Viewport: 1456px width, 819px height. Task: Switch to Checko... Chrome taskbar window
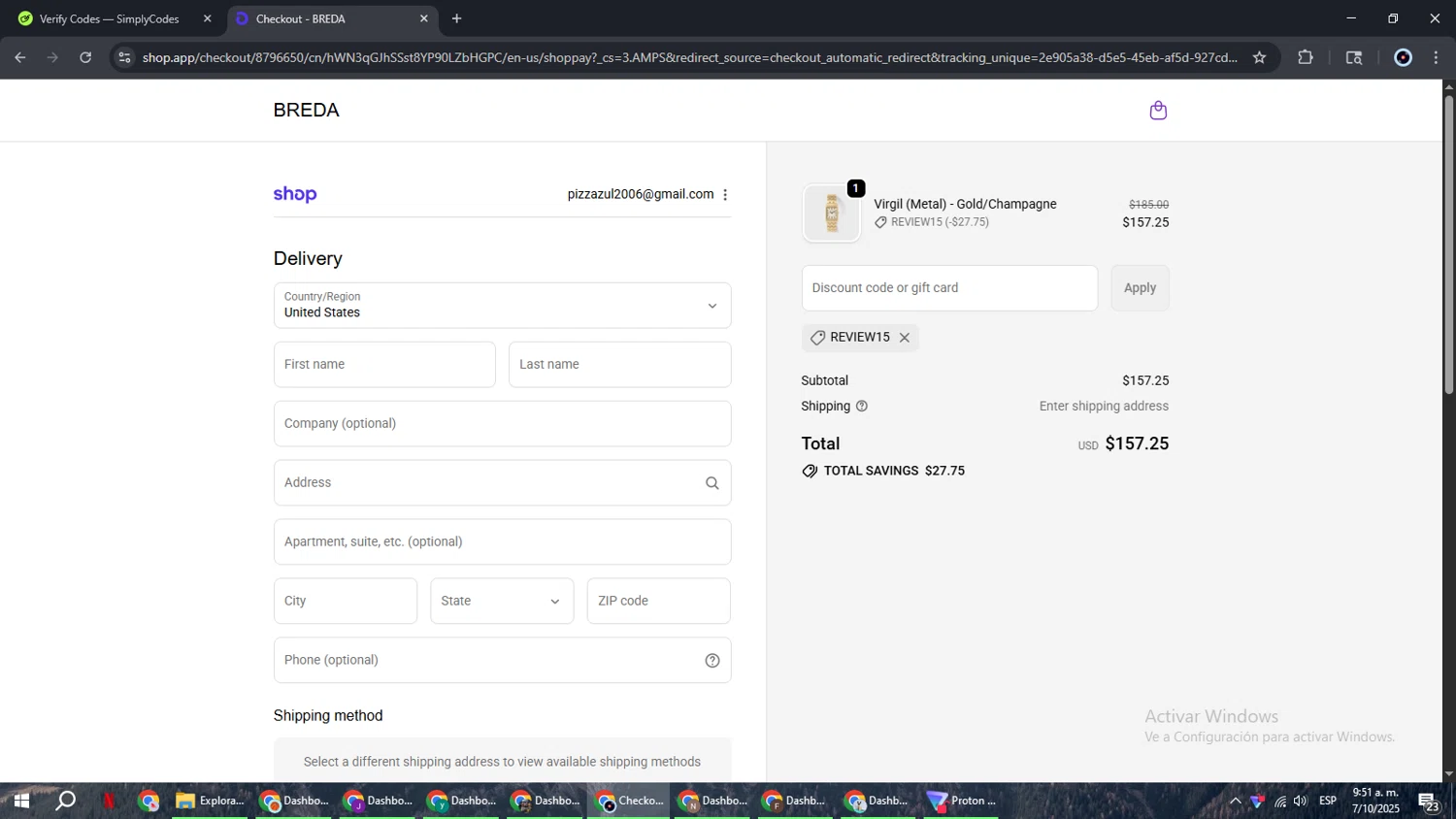point(628,802)
